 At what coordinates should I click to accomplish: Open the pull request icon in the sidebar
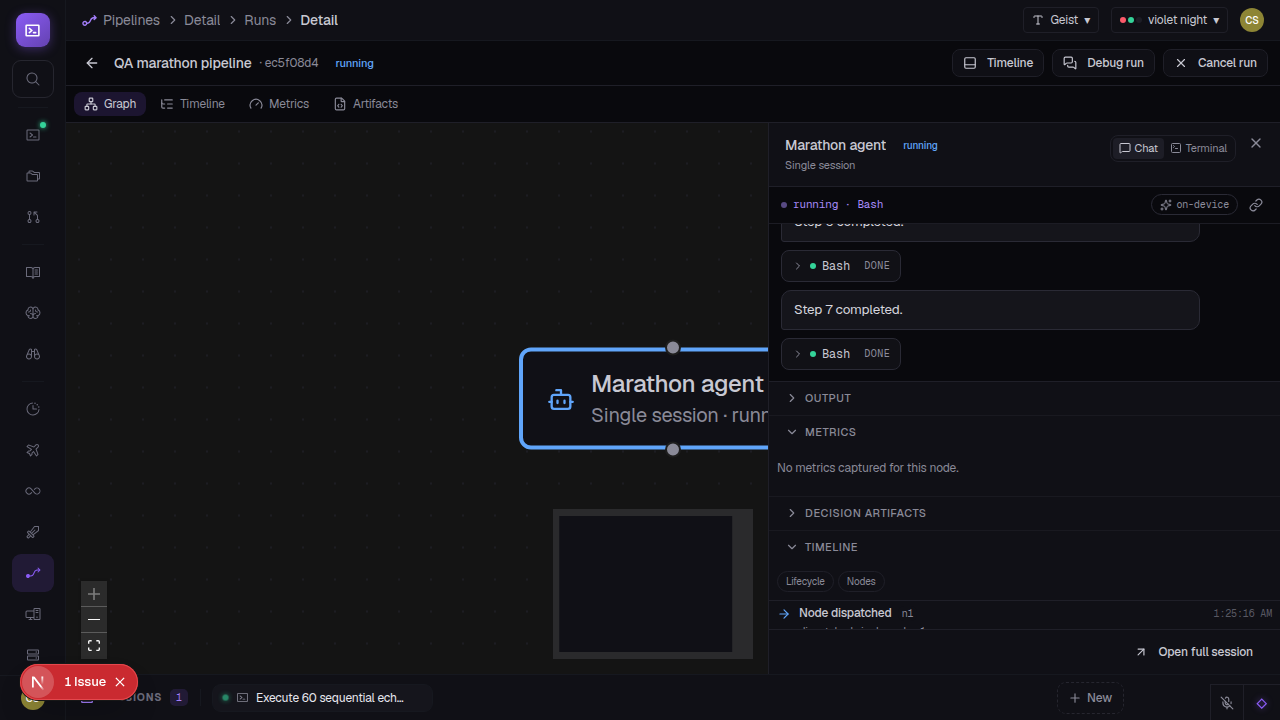[x=33, y=217]
